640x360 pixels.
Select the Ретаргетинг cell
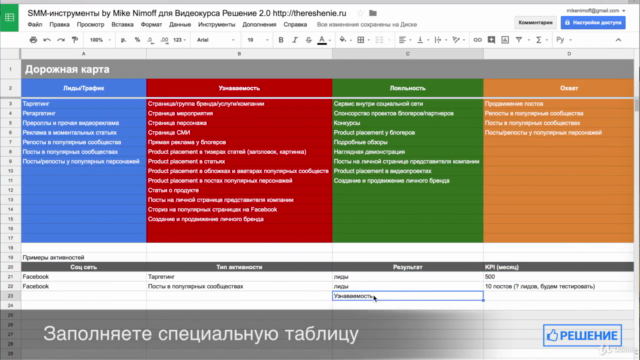84,113
